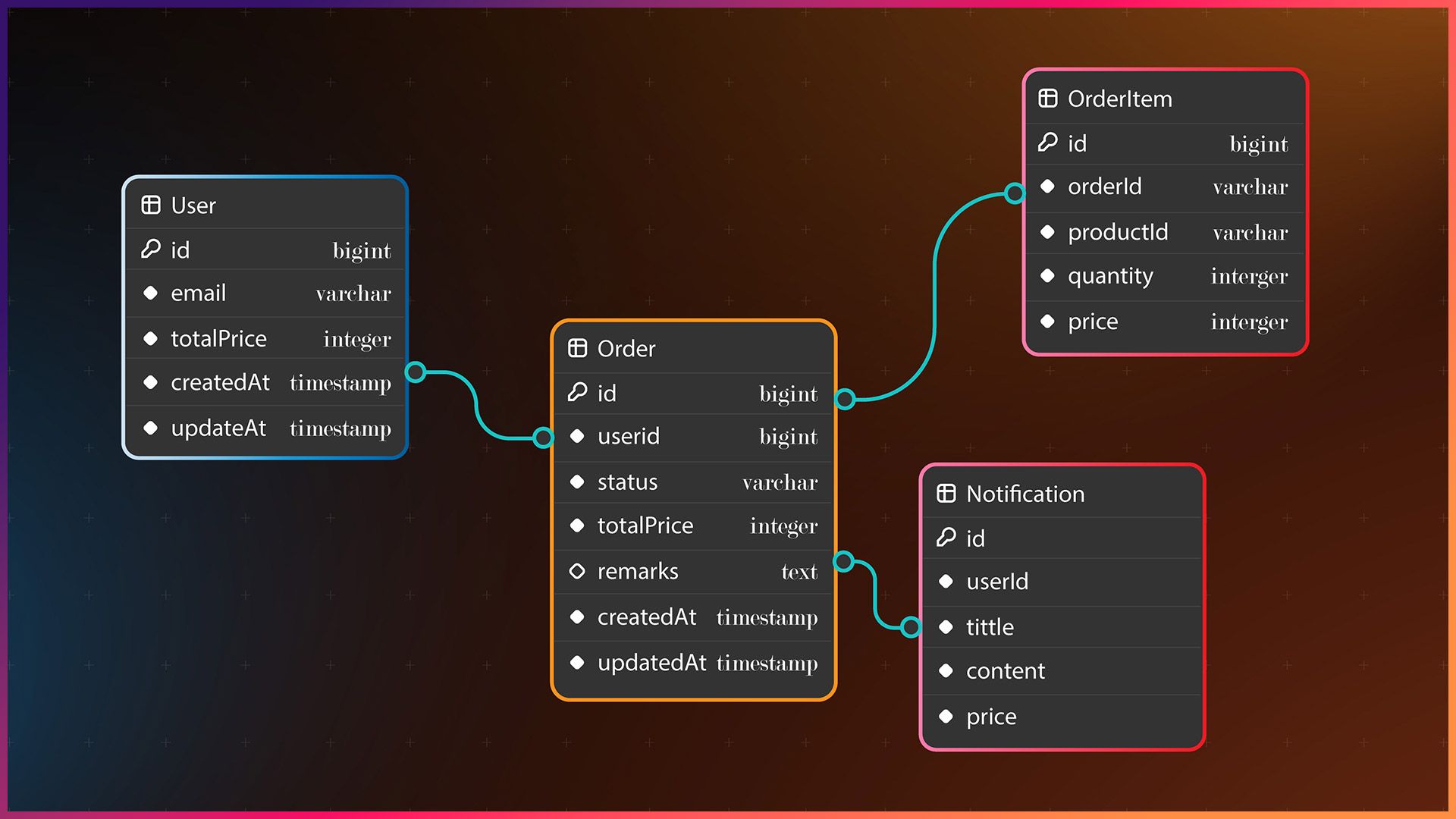Select the User table title
This screenshot has height=819, width=1456.
click(x=193, y=206)
